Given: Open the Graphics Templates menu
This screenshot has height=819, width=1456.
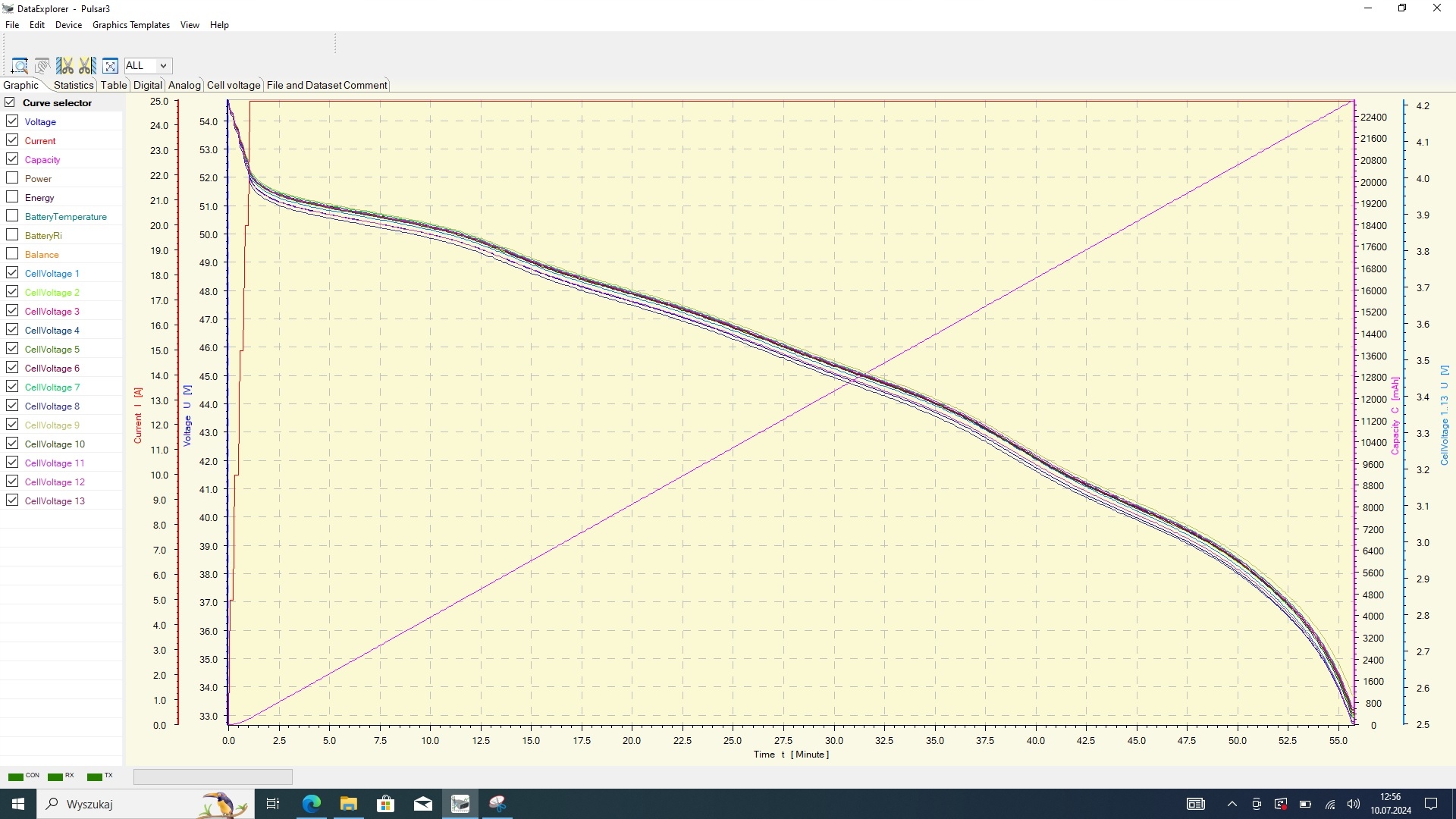Looking at the screenshot, I should (130, 25).
